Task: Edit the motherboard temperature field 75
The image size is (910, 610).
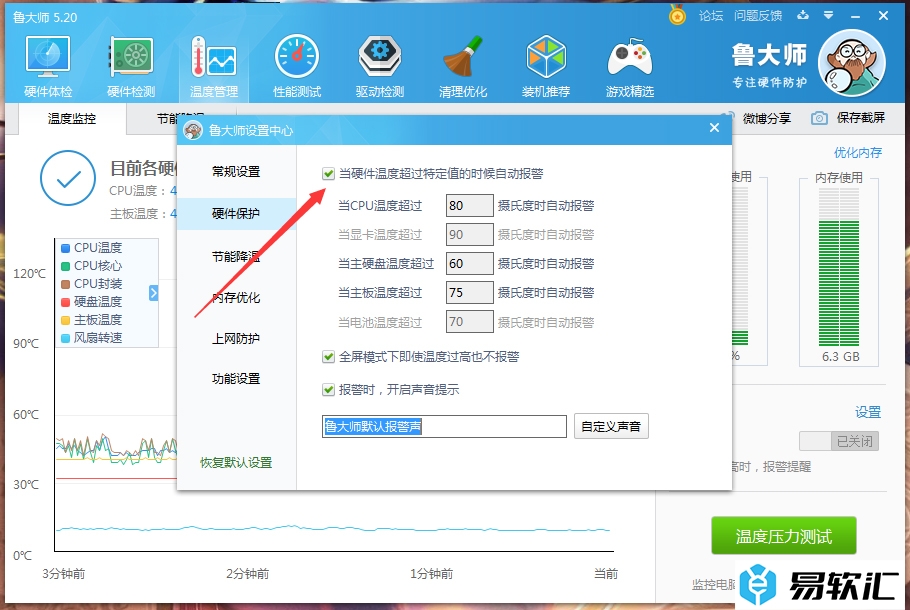Action: pyautogui.click(x=470, y=293)
